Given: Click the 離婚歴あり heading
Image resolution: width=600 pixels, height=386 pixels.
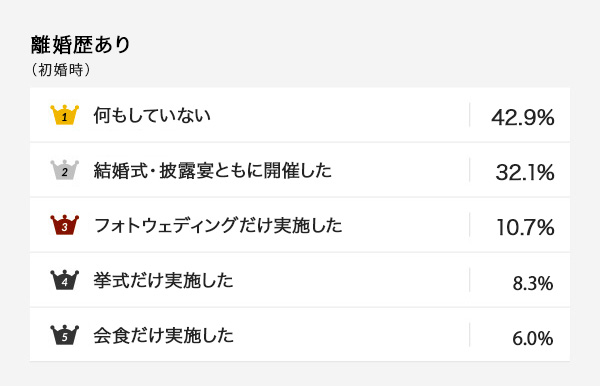Looking at the screenshot, I should [x=81, y=45].
